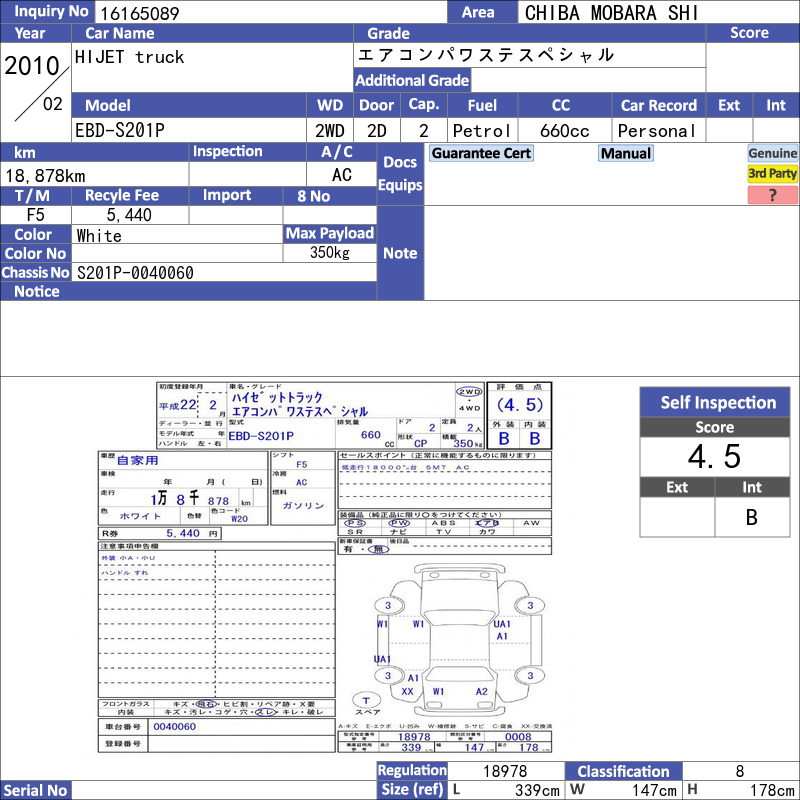Click the circled PS equipment mark
The width and height of the screenshot is (800, 800).
355,522
